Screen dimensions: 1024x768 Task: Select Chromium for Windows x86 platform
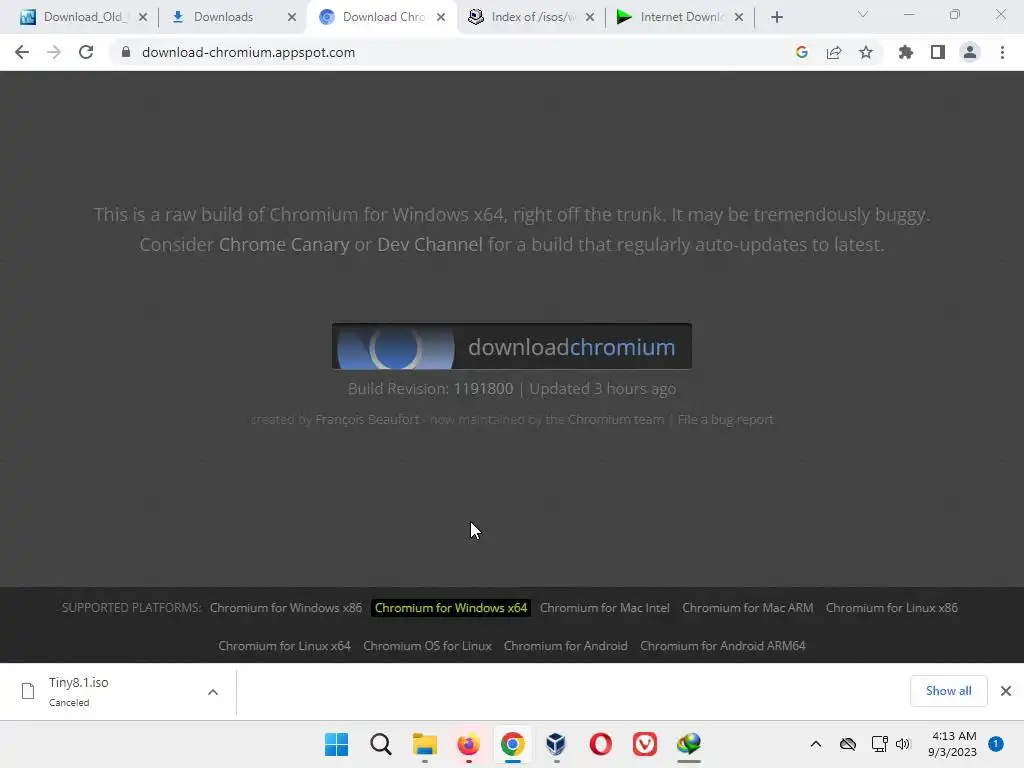click(x=285, y=607)
